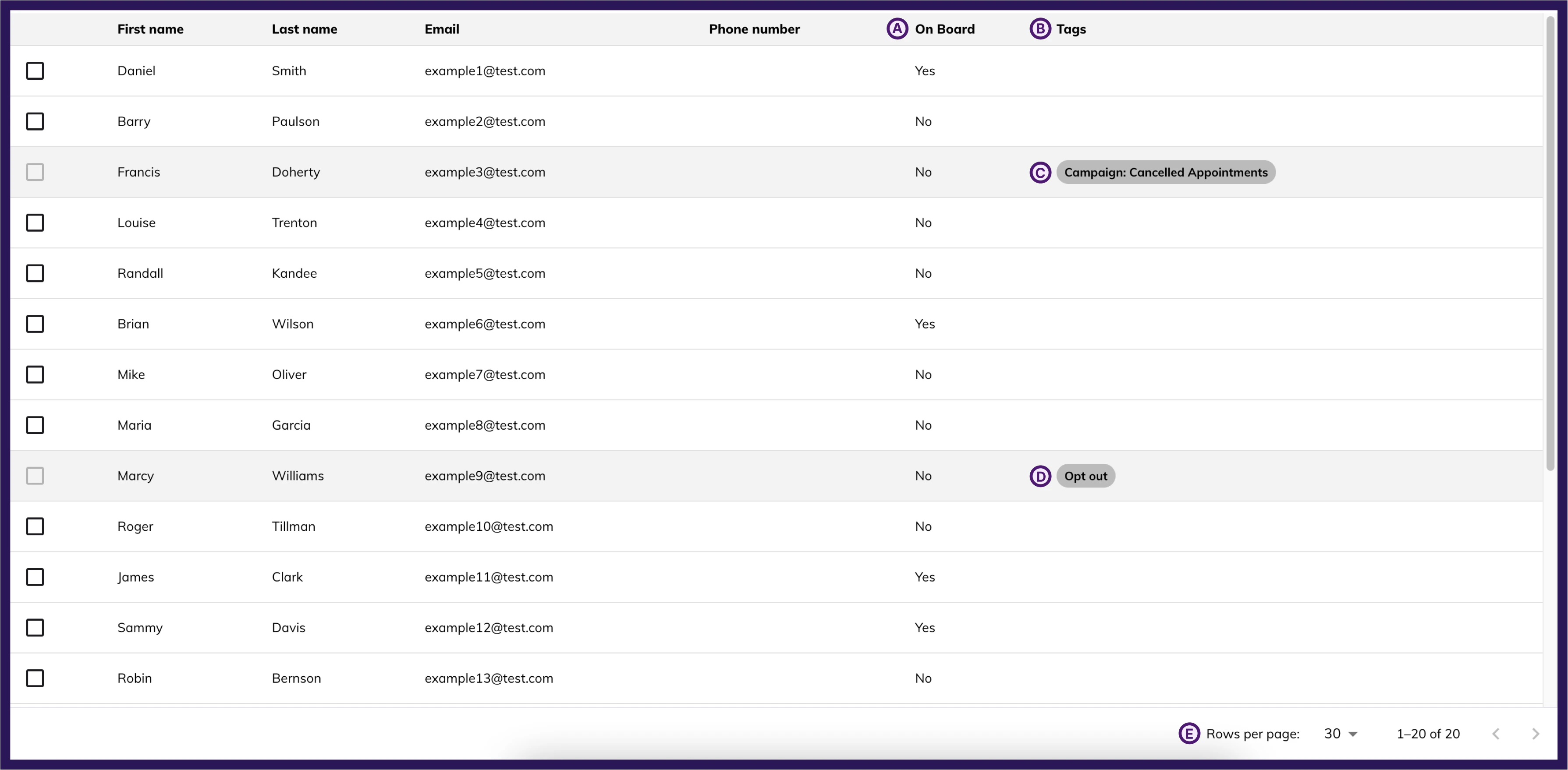Click the circled E marker icon

click(1188, 733)
